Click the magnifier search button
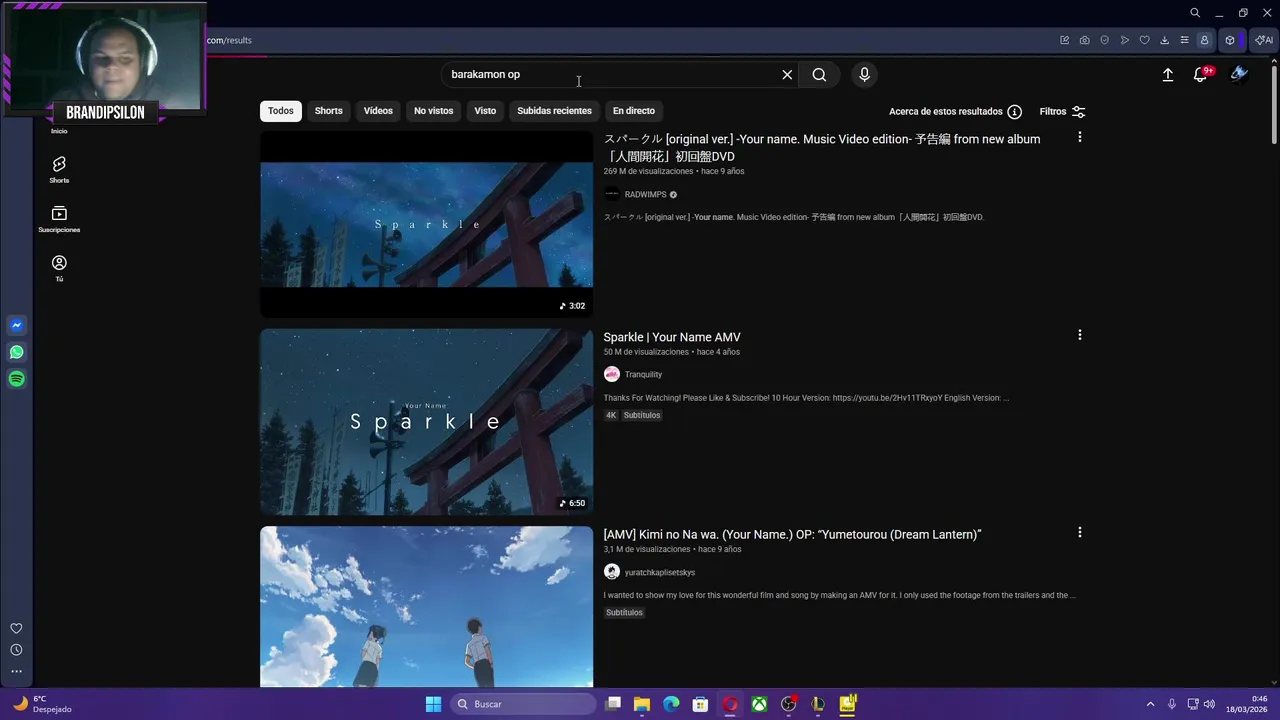This screenshot has width=1280, height=720. [819, 75]
